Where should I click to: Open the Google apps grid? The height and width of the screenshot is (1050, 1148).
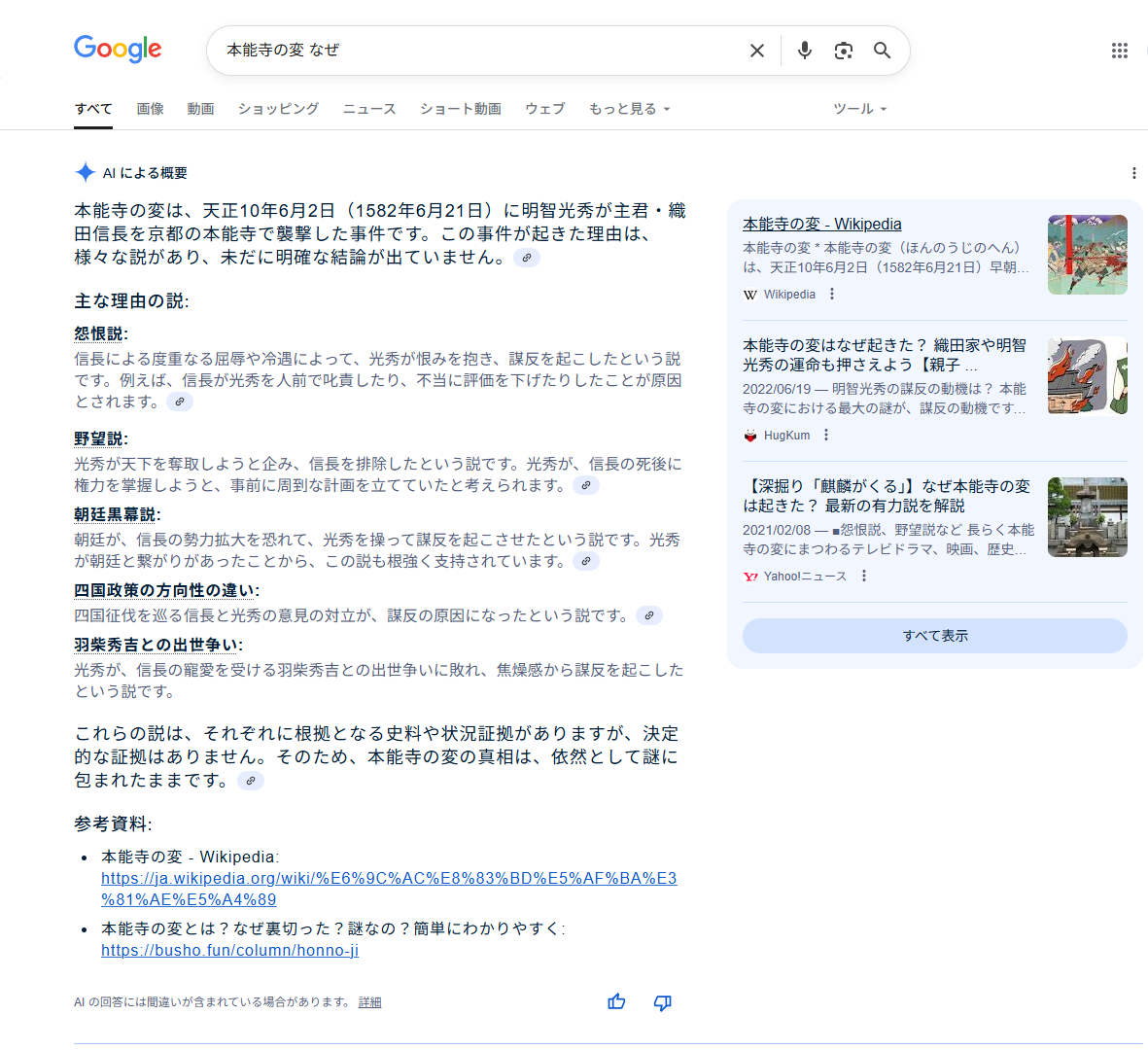(1120, 51)
